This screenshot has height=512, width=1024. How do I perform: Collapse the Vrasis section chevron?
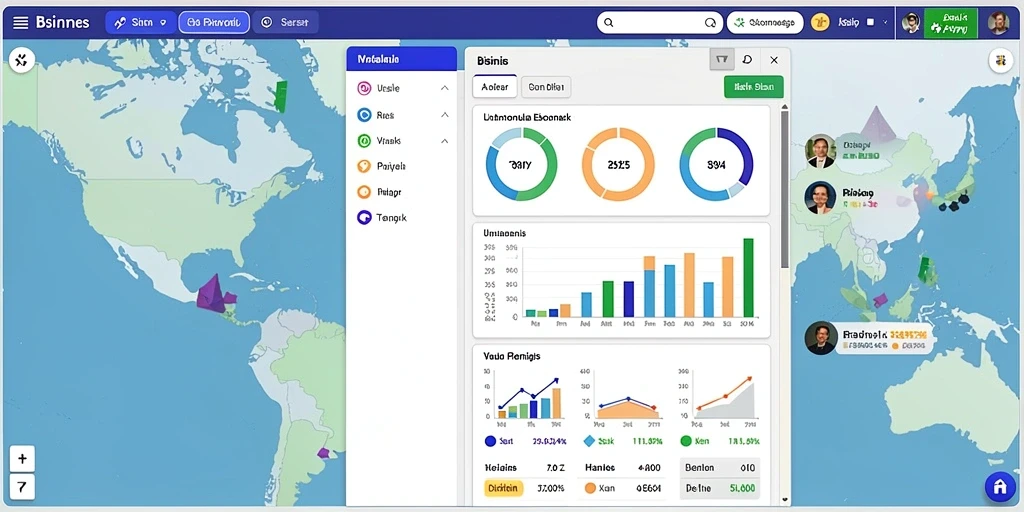click(x=445, y=141)
